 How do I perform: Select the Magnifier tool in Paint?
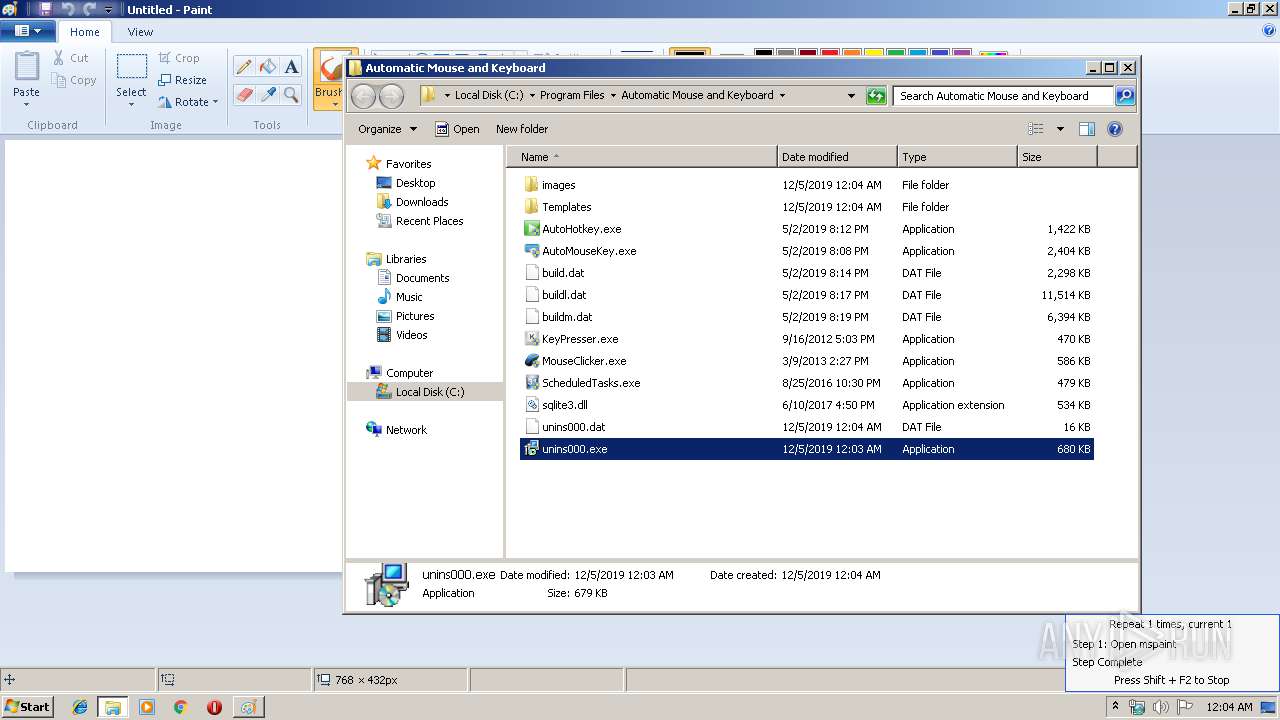291,95
